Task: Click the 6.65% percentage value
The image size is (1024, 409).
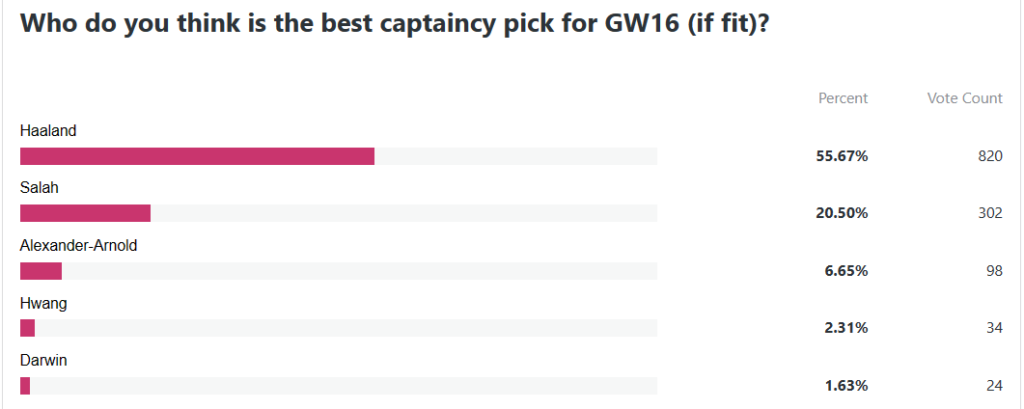Action: tap(844, 271)
